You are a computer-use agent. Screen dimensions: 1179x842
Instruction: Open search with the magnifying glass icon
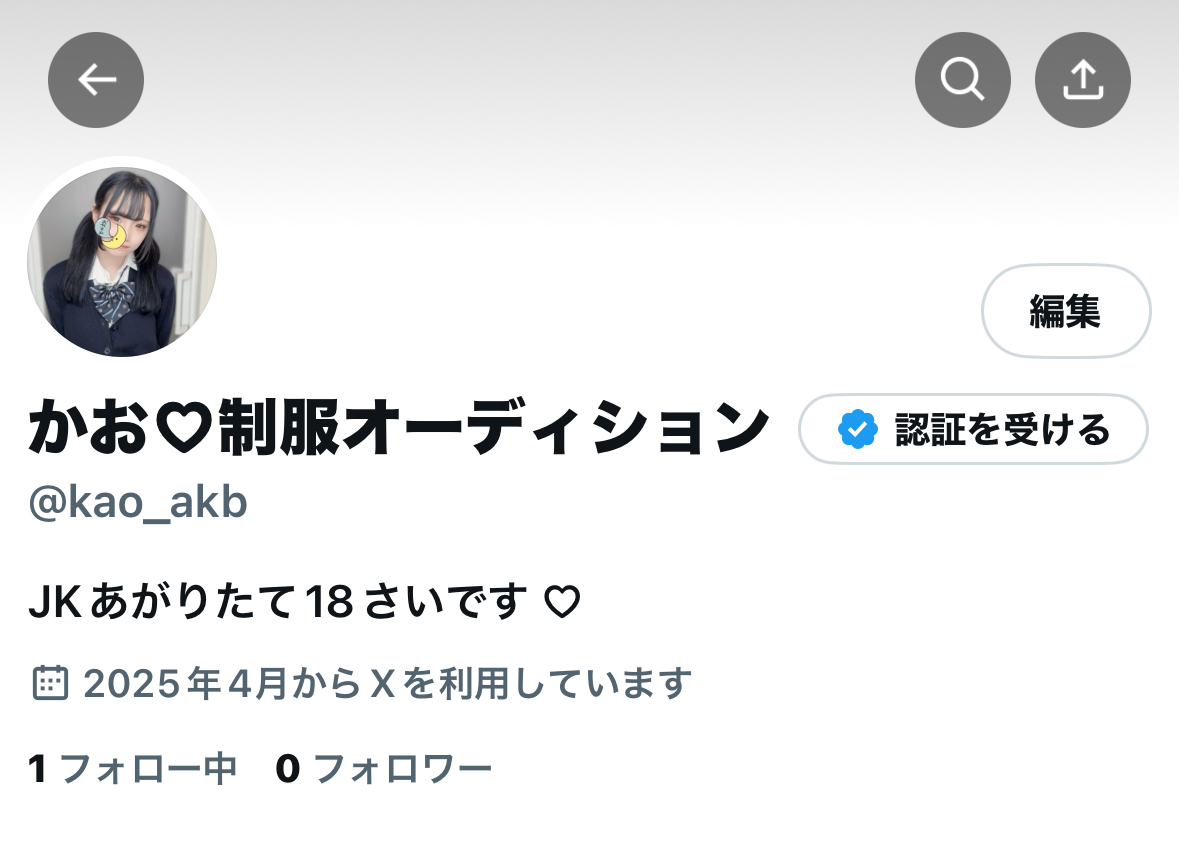(962, 80)
